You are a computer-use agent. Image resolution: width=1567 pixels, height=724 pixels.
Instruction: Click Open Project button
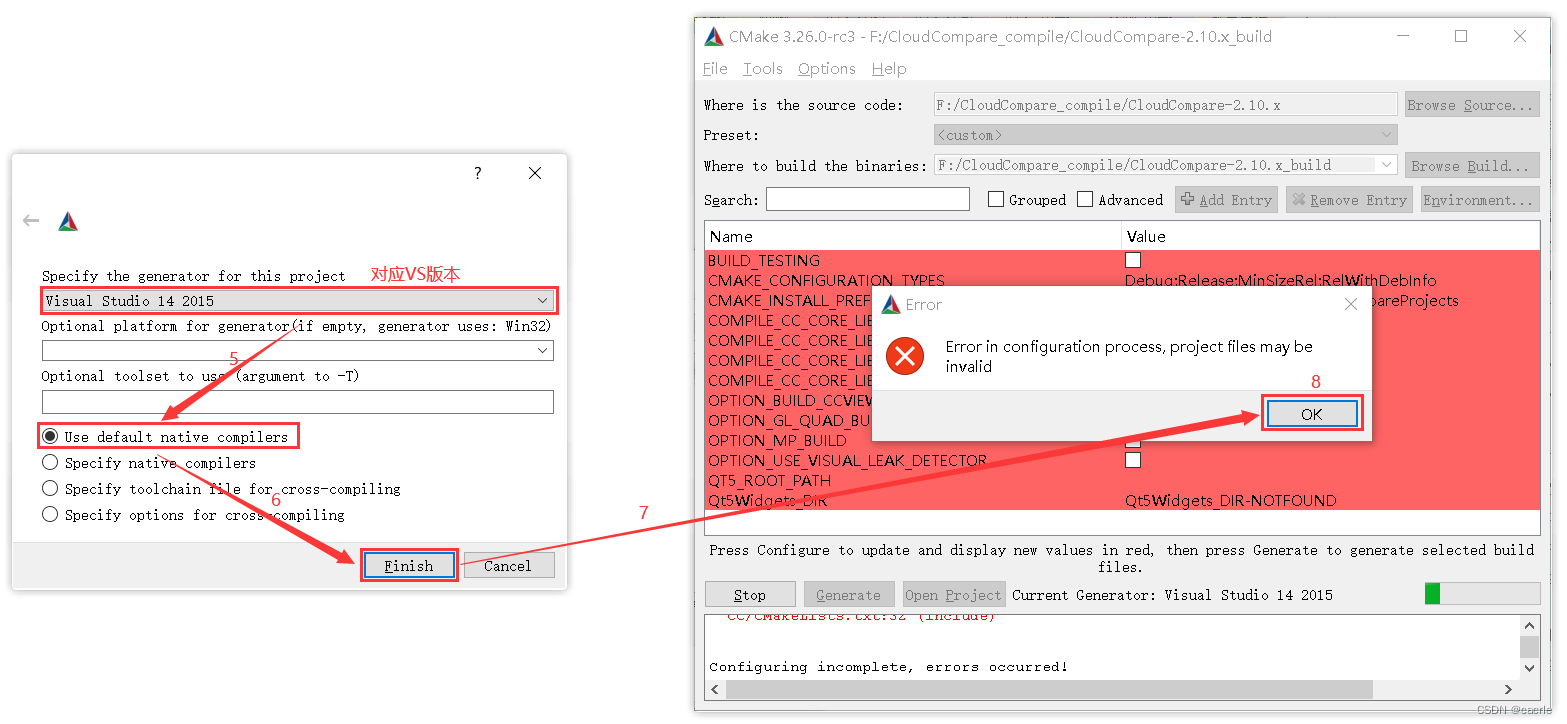click(953, 594)
